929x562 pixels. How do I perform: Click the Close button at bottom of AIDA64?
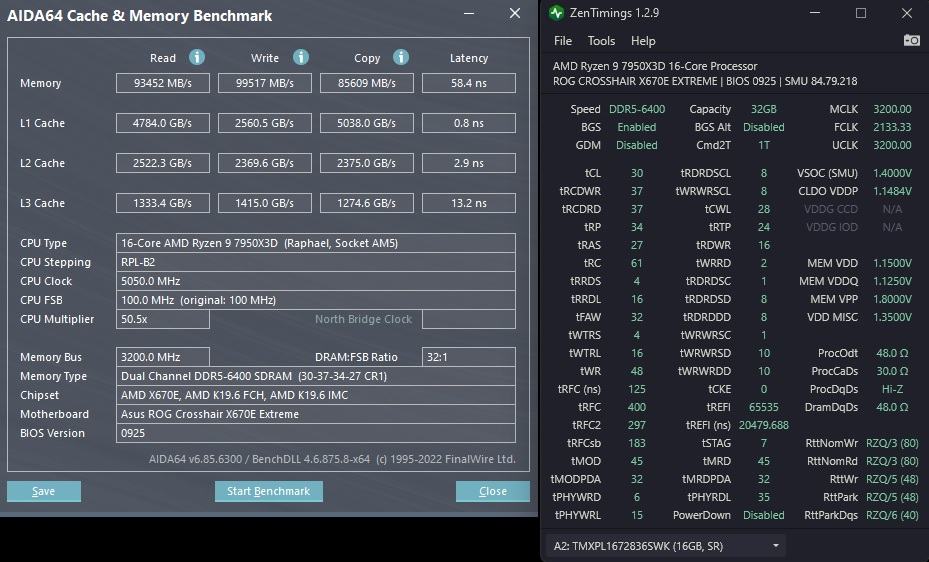point(492,491)
